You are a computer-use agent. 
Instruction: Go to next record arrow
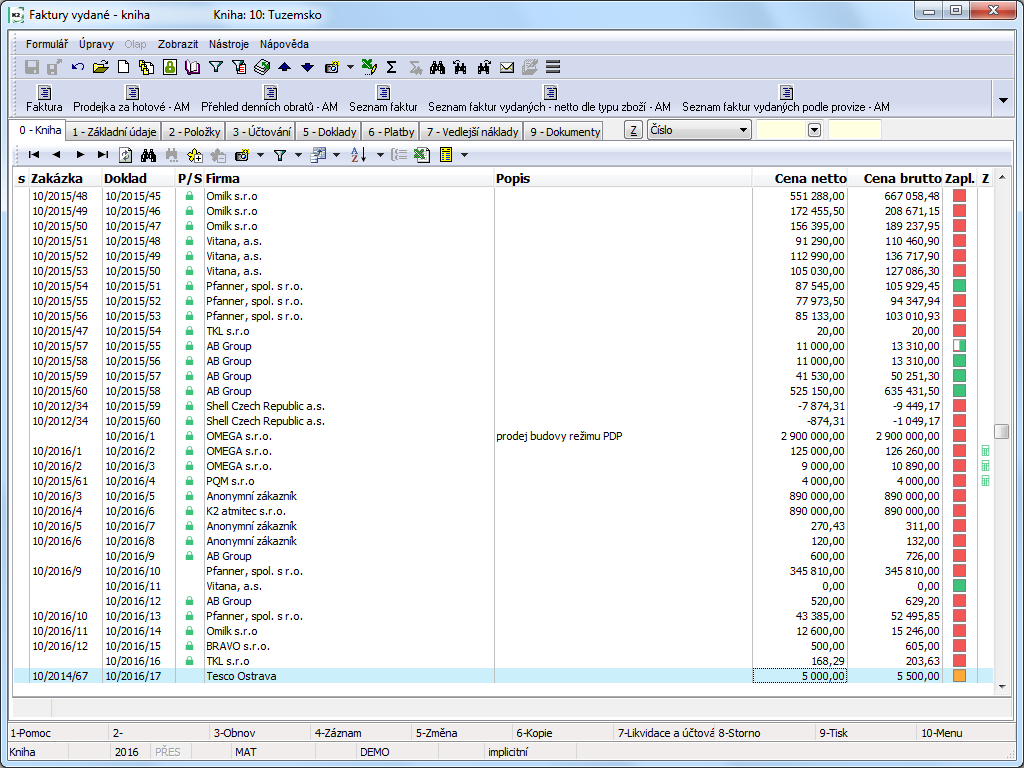80,155
